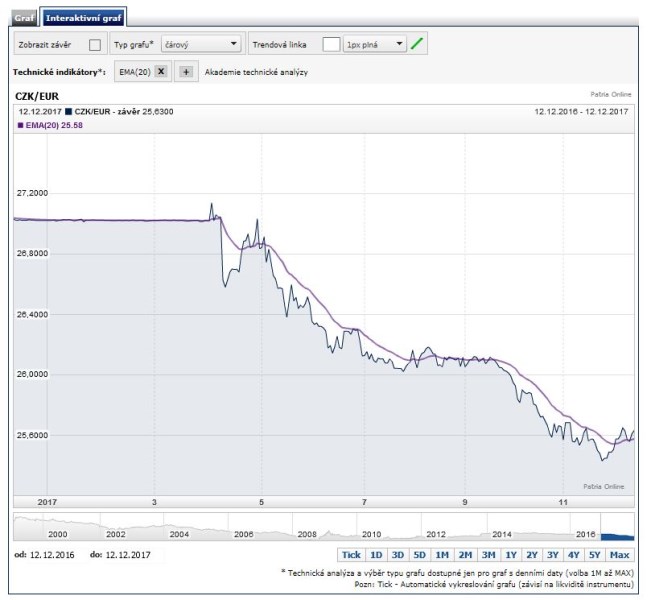The width and height of the screenshot is (651, 600).
Task: Click the highlighted range in overview timeline
Action: click(617, 530)
